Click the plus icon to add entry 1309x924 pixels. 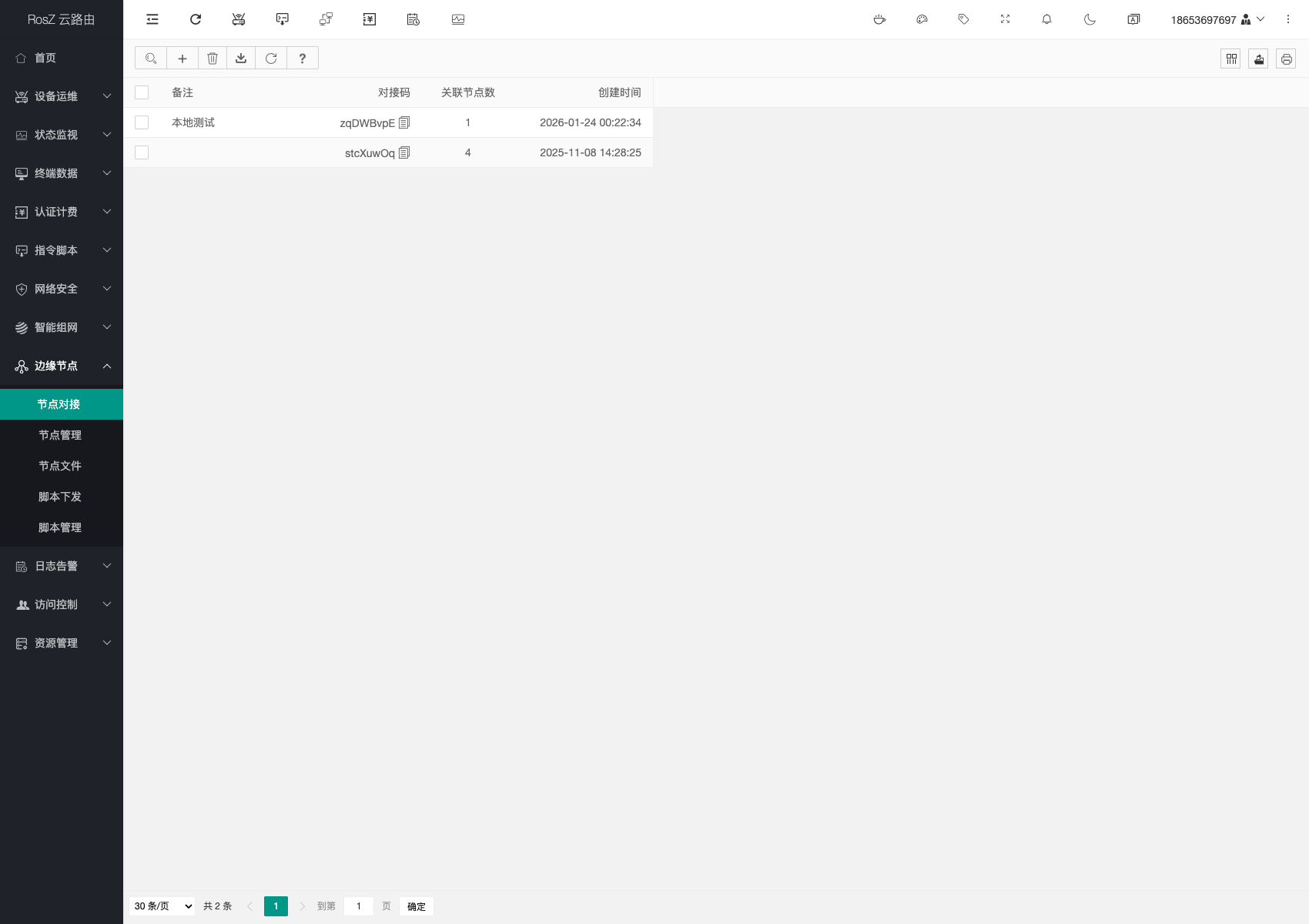pos(182,59)
